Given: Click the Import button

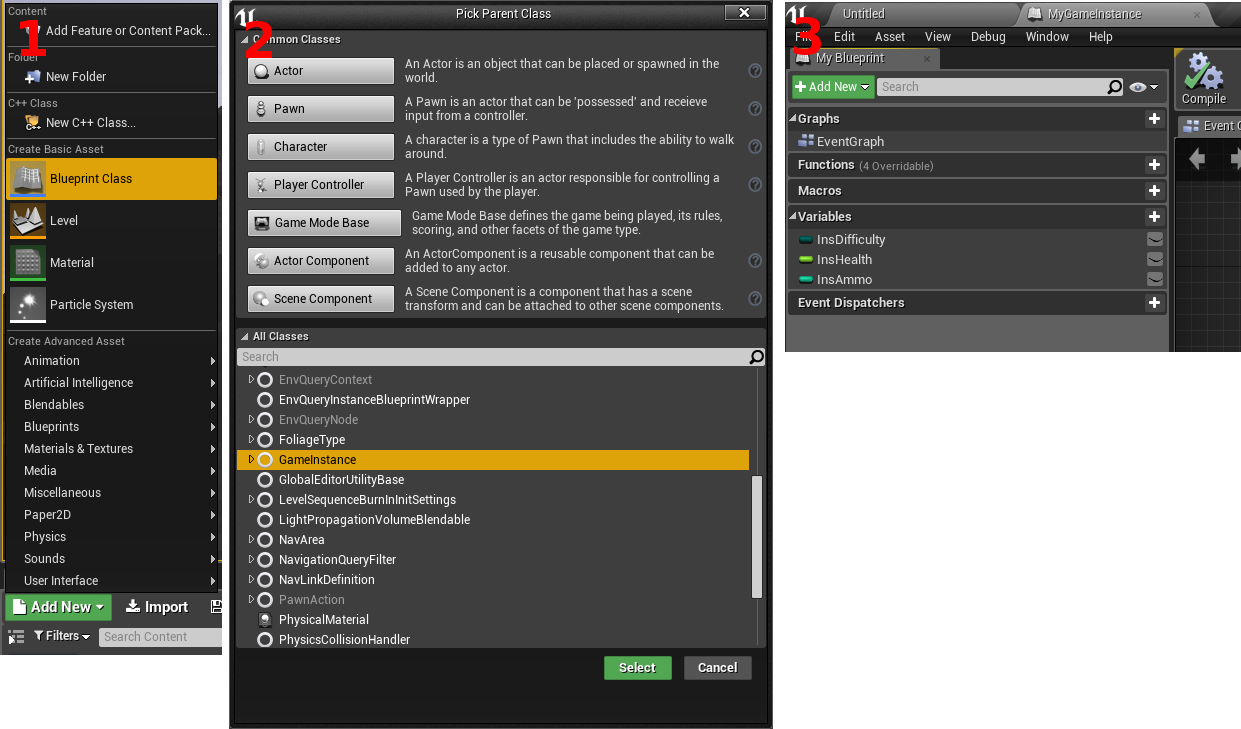Looking at the screenshot, I should click(x=157, y=607).
